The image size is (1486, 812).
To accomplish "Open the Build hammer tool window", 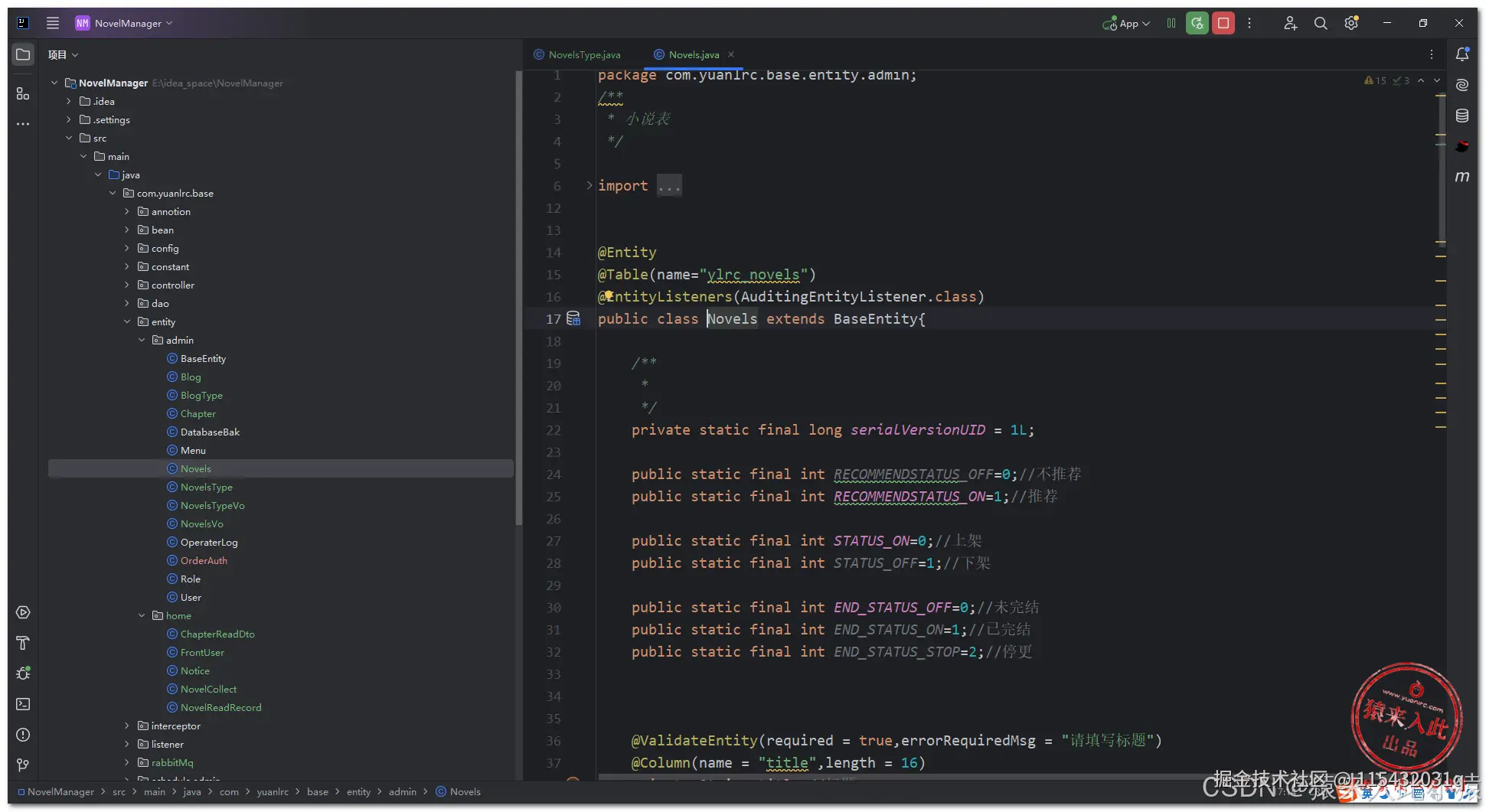I will (23, 643).
